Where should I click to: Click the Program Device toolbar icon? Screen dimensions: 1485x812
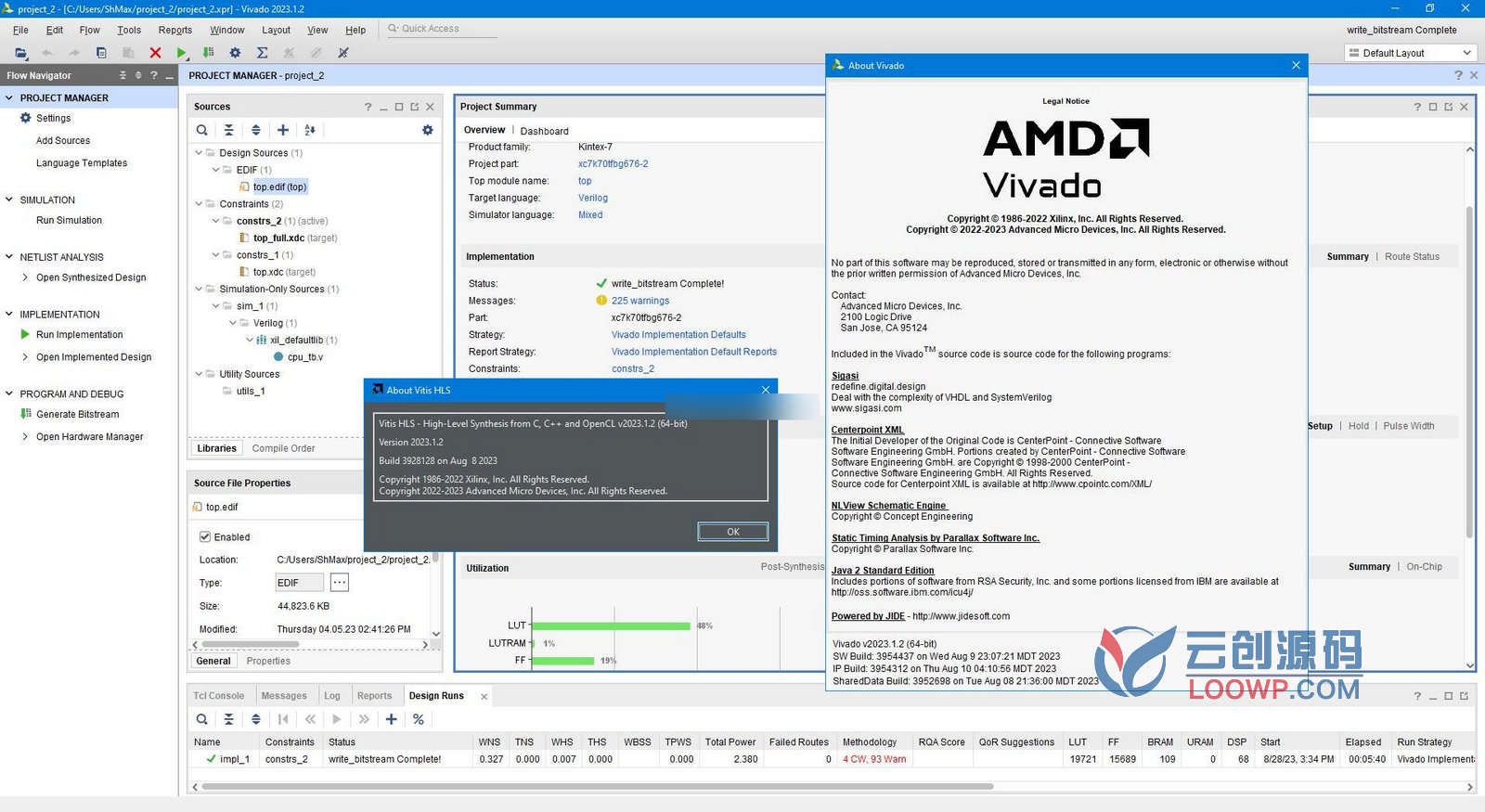[x=208, y=53]
